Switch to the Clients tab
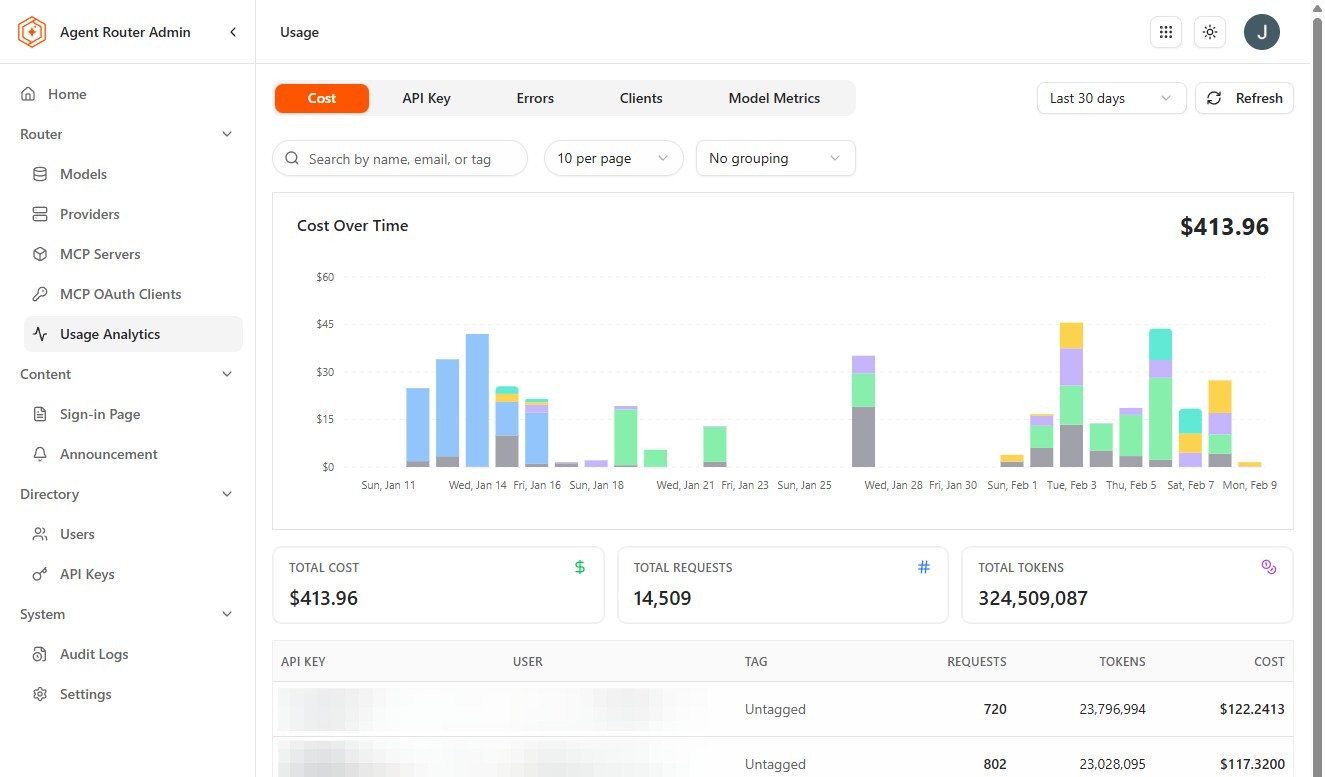 pos(641,98)
